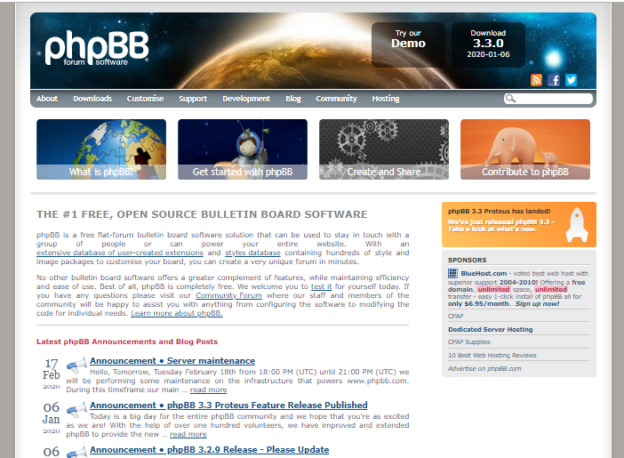Focus the site search field

pyautogui.click(x=548, y=98)
